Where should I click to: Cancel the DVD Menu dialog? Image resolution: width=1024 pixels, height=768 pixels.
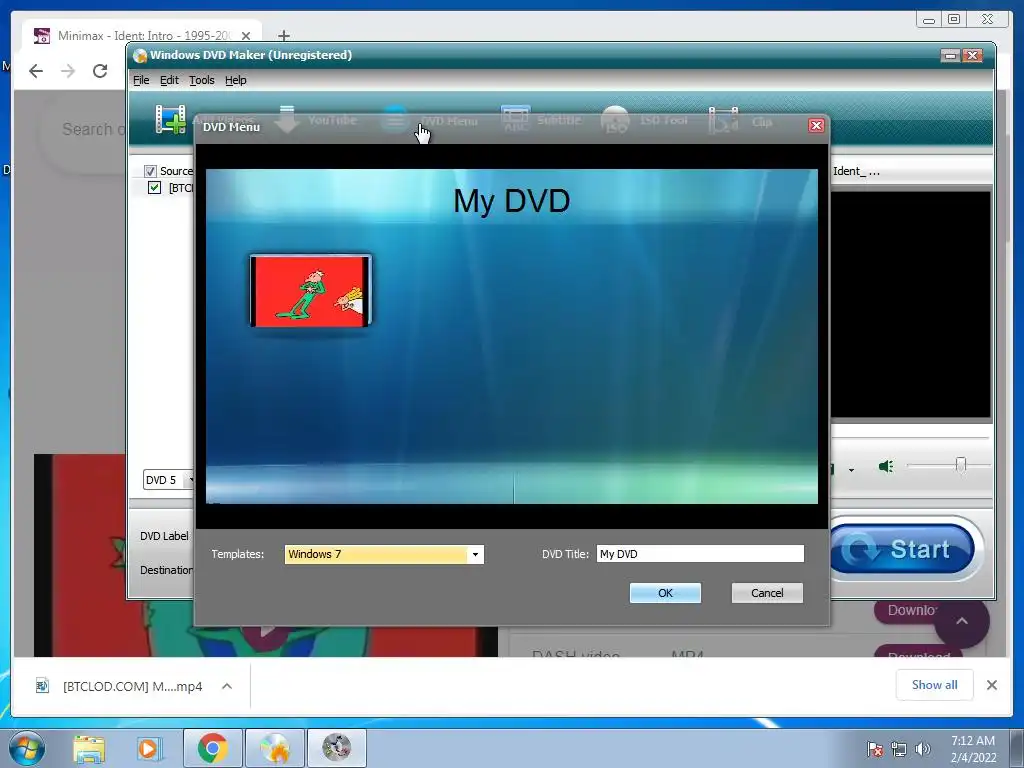[x=767, y=593]
